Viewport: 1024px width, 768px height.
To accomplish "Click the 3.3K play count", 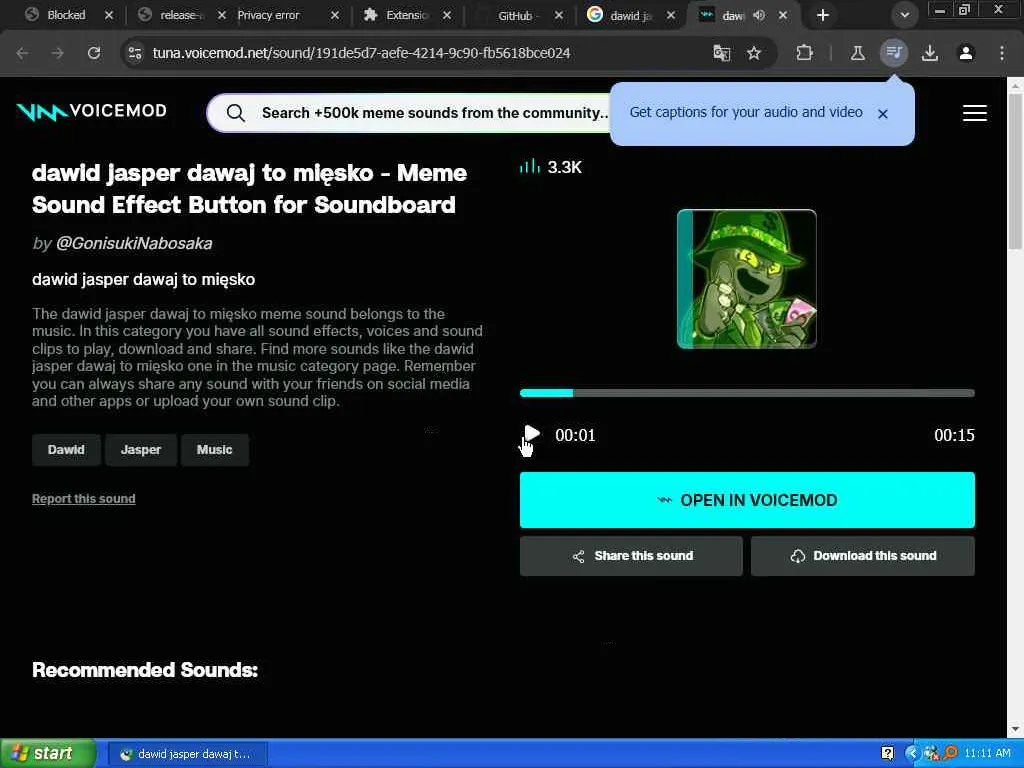I will (564, 167).
